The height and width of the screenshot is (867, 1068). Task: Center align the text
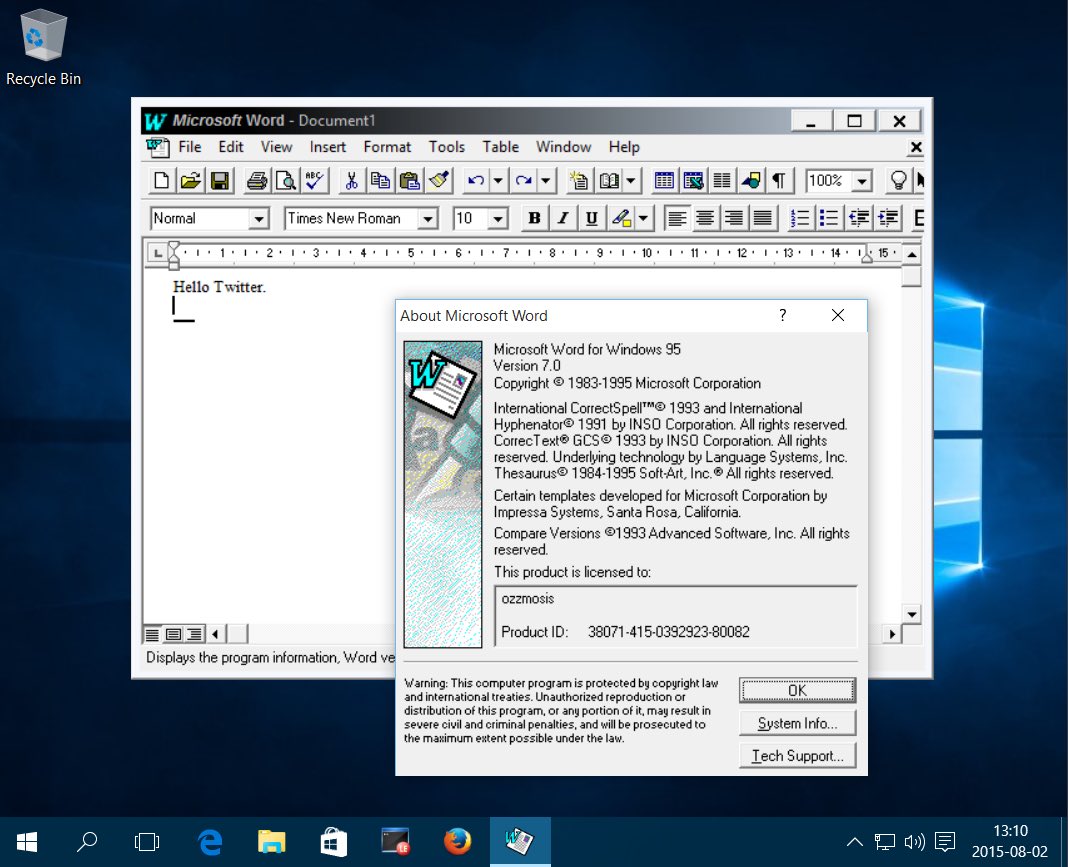(705, 218)
